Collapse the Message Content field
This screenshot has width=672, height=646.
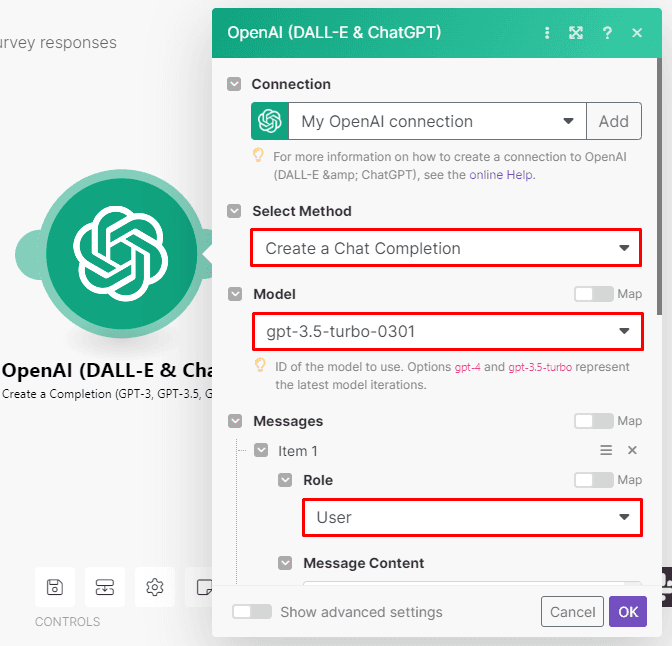(285, 563)
